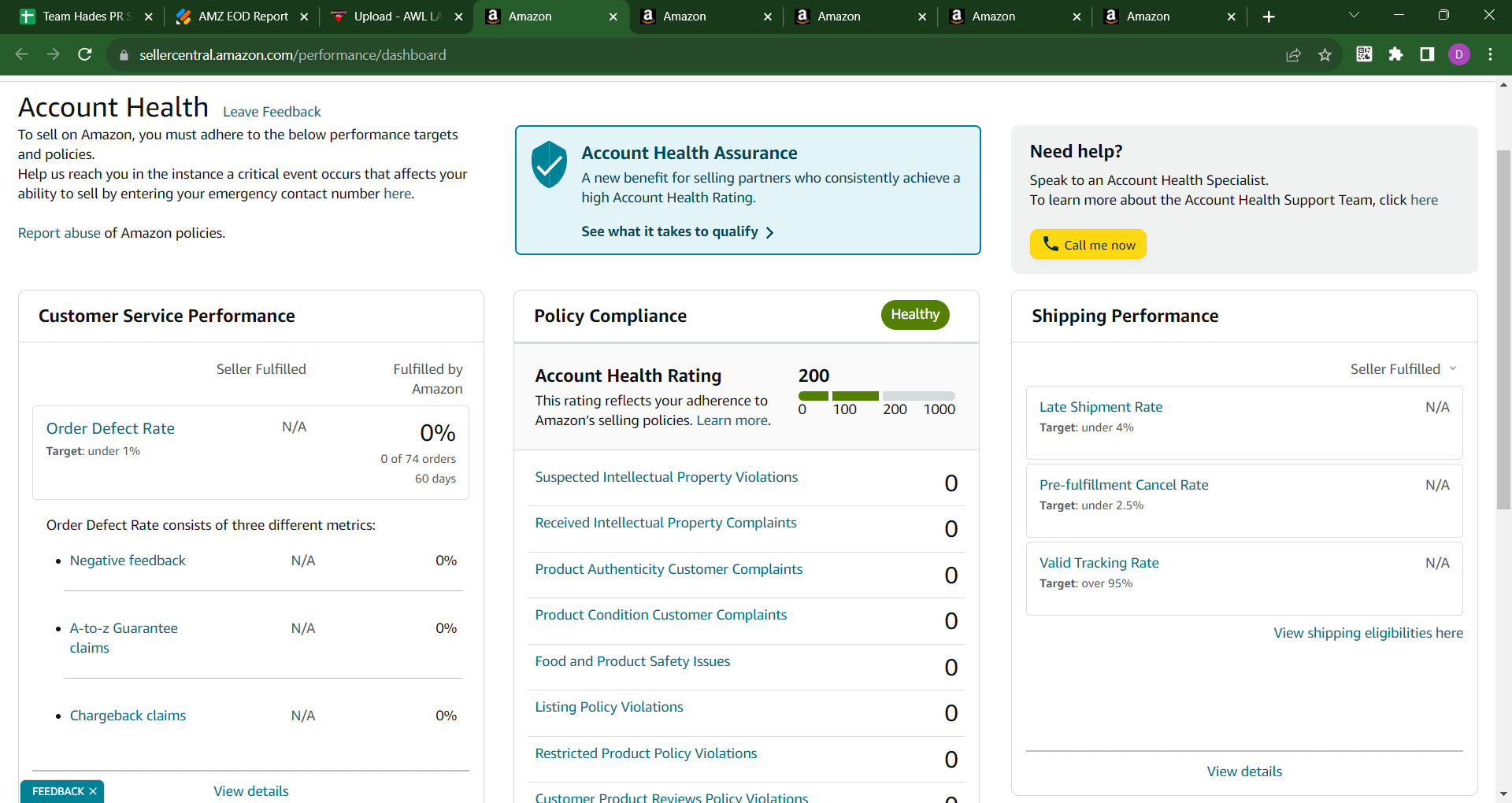
Task: Go back to the previous page
Action: click(x=22, y=54)
